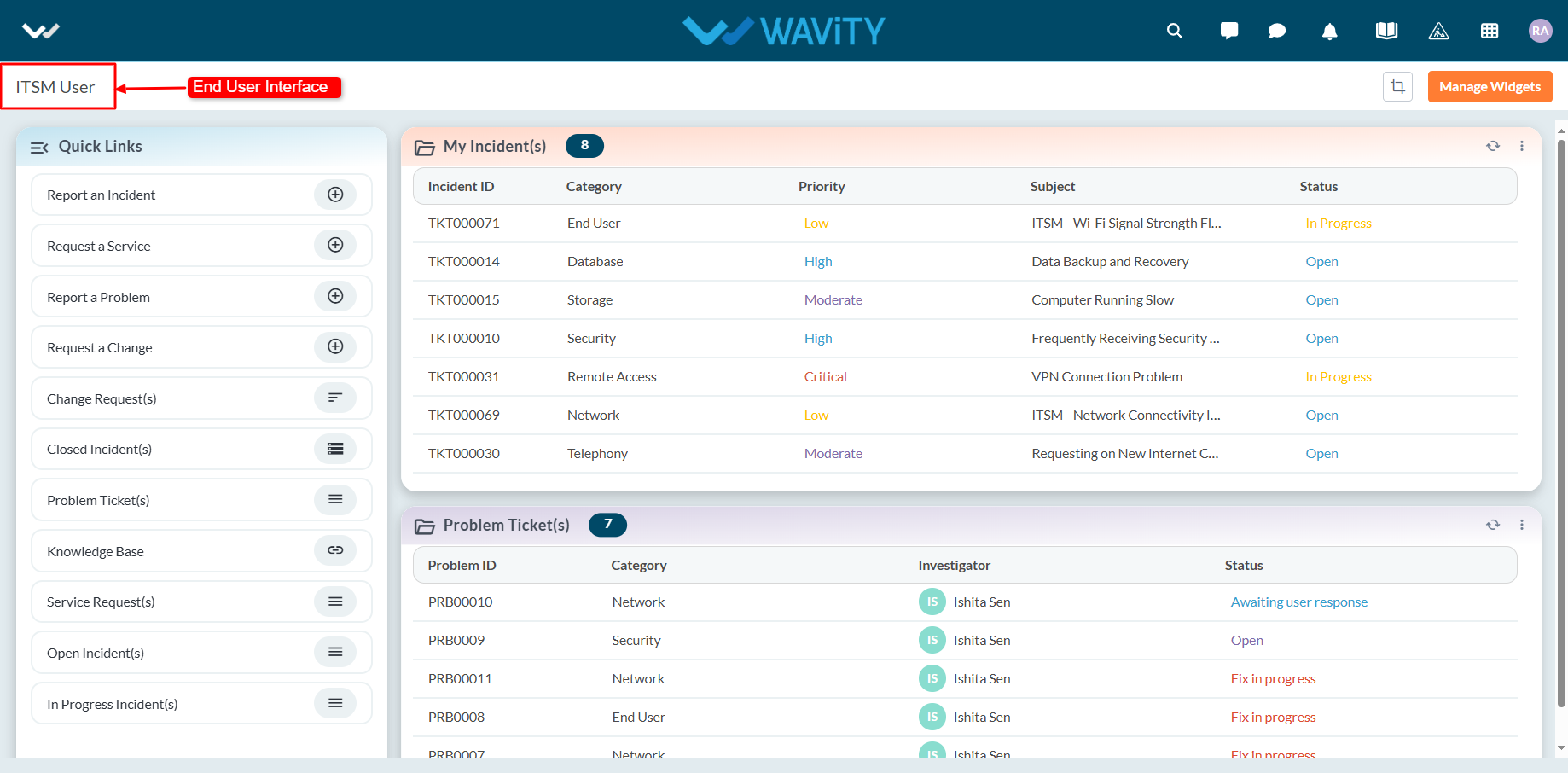The image size is (1568, 773).
Task: Open the bell notifications icon
Action: [1329, 32]
